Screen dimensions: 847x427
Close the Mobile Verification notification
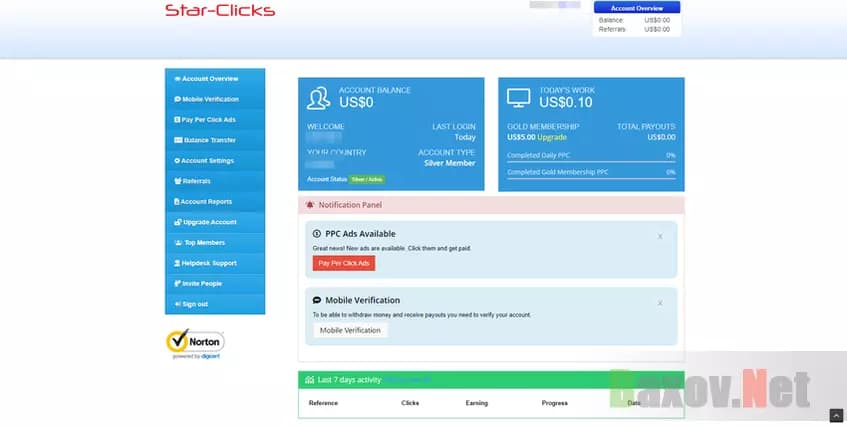click(660, 303)
